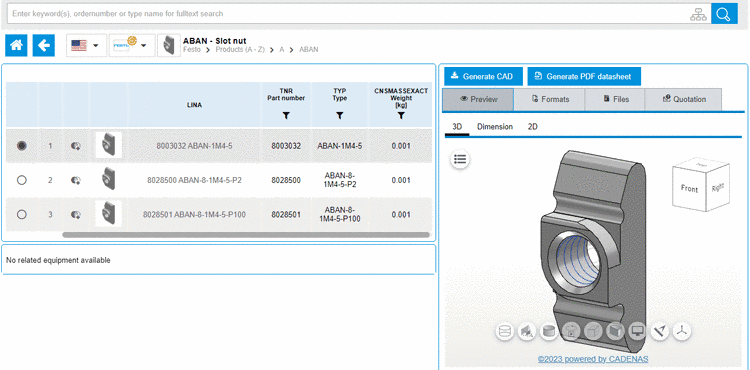This screenshot has height=370, width=750.
Task: Go back with the blue arrow button
Action: click(x=44, y=45)
